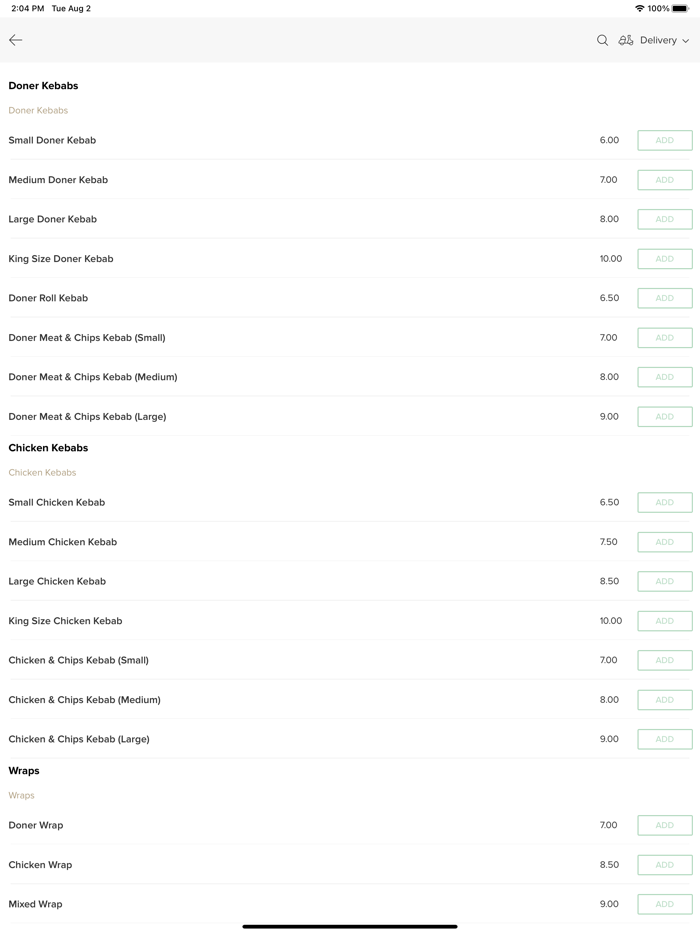The image size is (700, 934).
Task: Tap the Doner Kebabs section heading
Action: pyautogui.click(x=43, y=86)
